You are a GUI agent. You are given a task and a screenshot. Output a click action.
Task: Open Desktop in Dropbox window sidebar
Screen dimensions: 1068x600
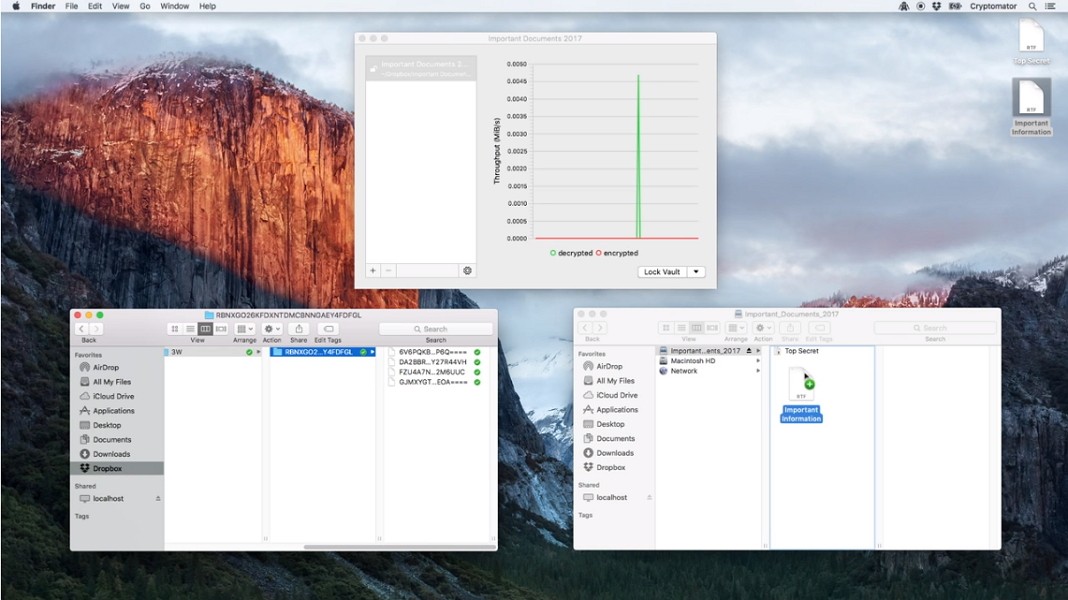pyautogui.click(x=106, y=425)
